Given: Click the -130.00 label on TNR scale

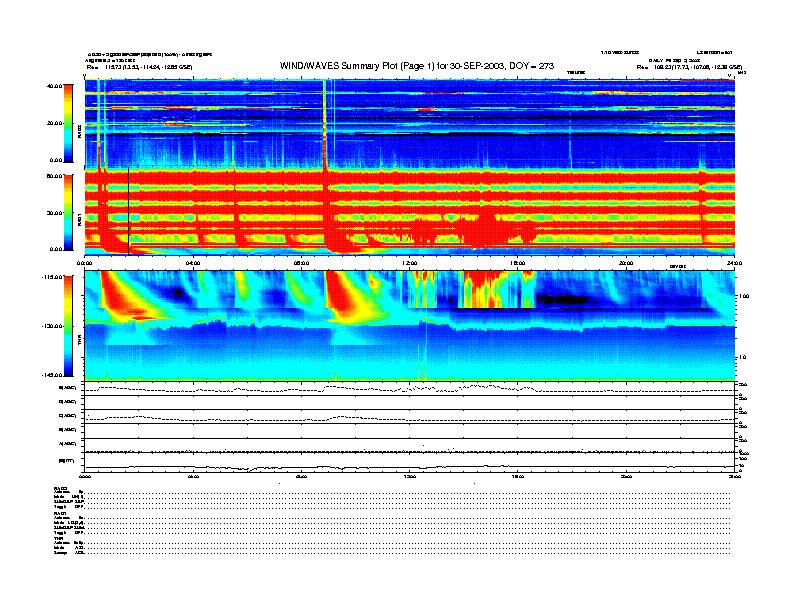Looking at the screenshot, I should [52, 326].
